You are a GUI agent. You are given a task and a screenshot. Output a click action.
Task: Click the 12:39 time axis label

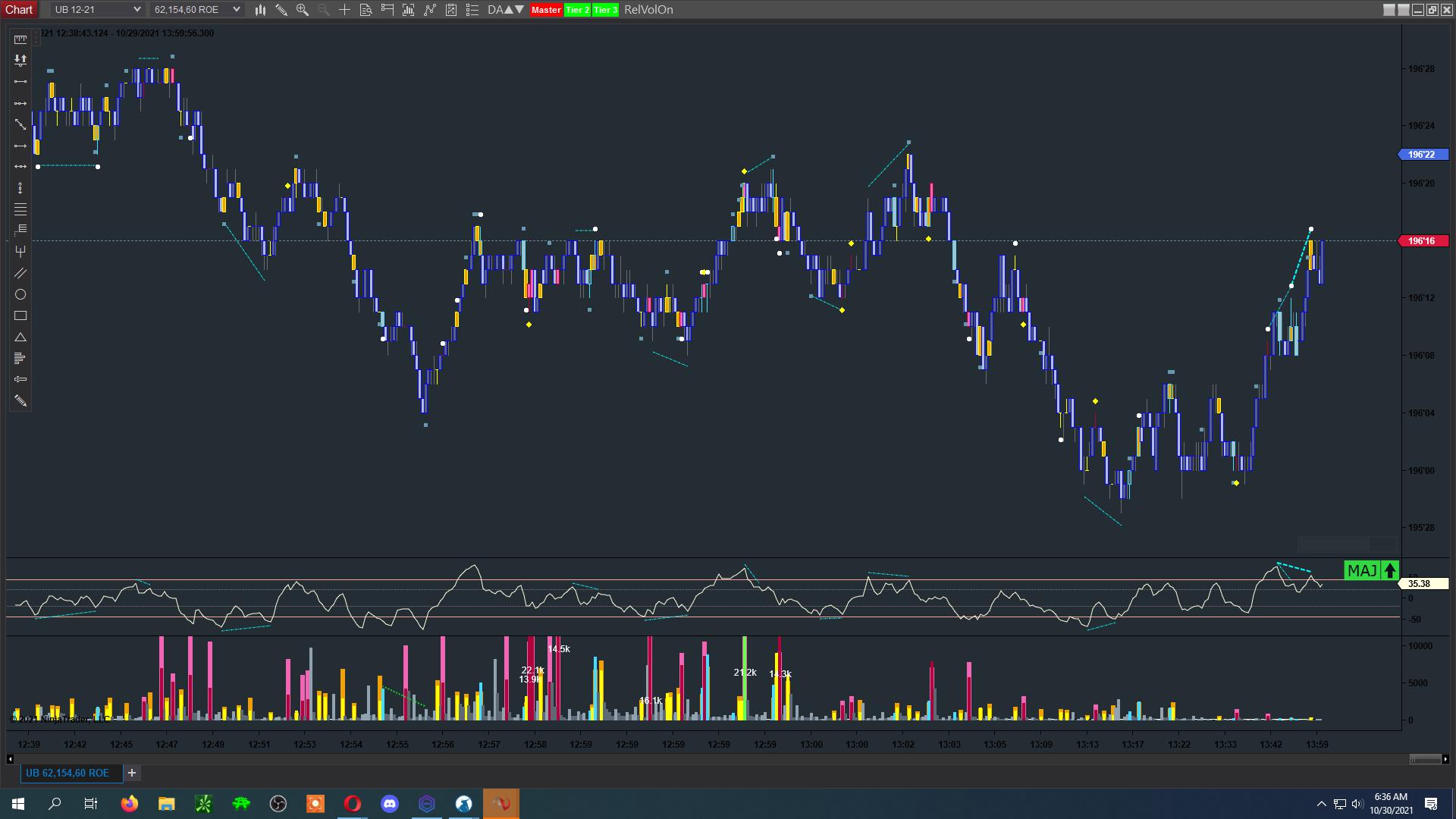pyautogui.click(x=29, y=745)
